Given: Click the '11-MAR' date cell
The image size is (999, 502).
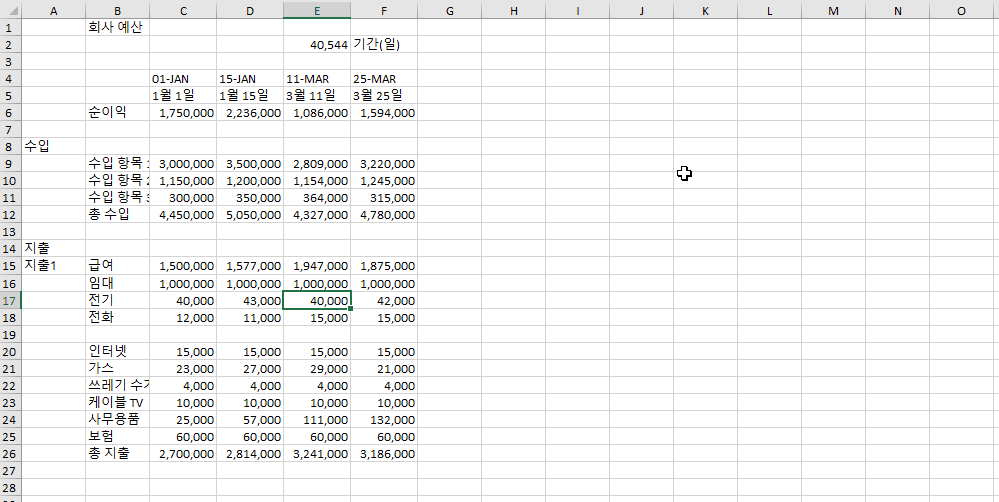Looking at the screenshot, I should (317, 79).
